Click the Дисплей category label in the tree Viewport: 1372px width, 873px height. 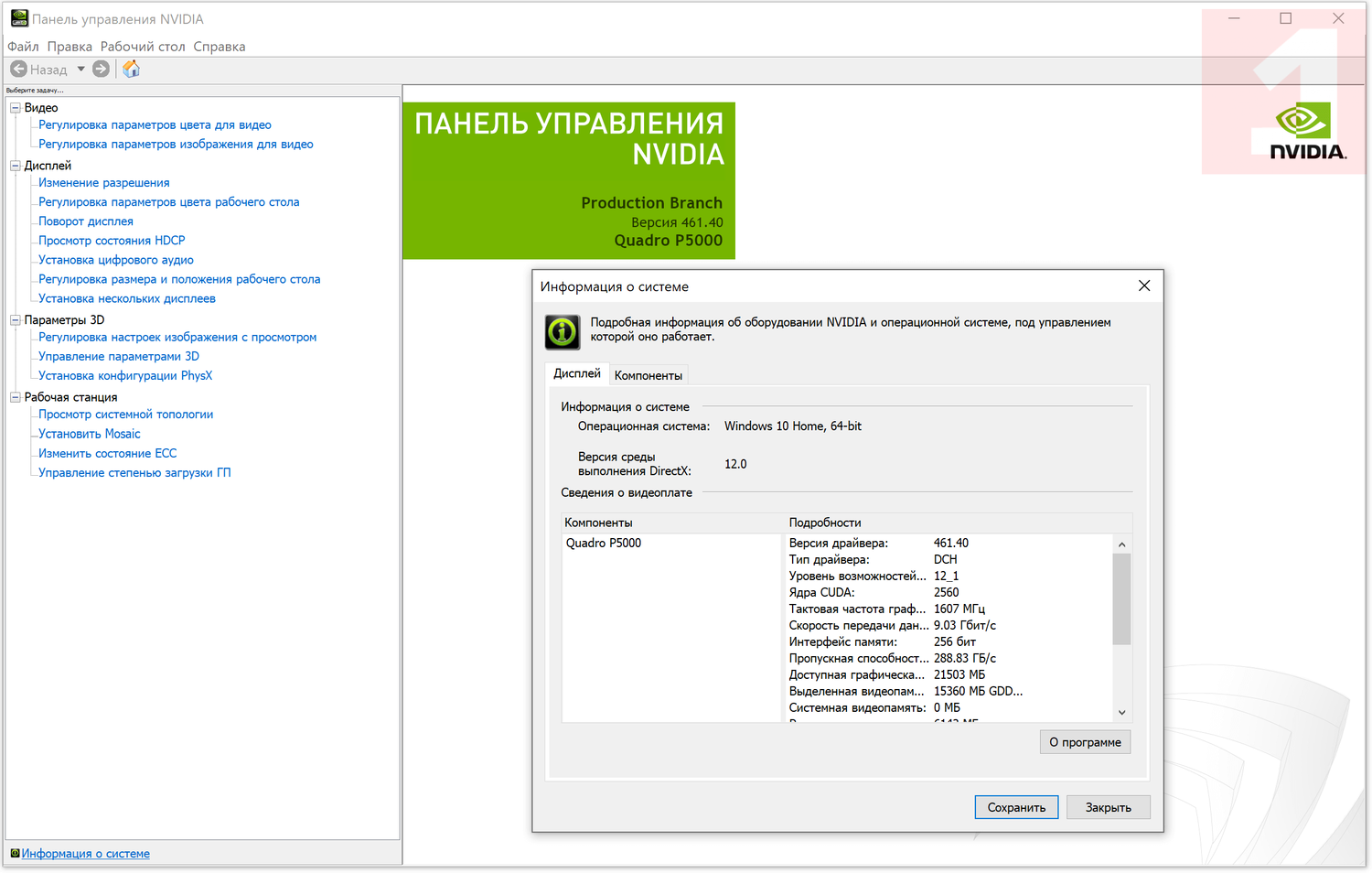coord(48,166)
